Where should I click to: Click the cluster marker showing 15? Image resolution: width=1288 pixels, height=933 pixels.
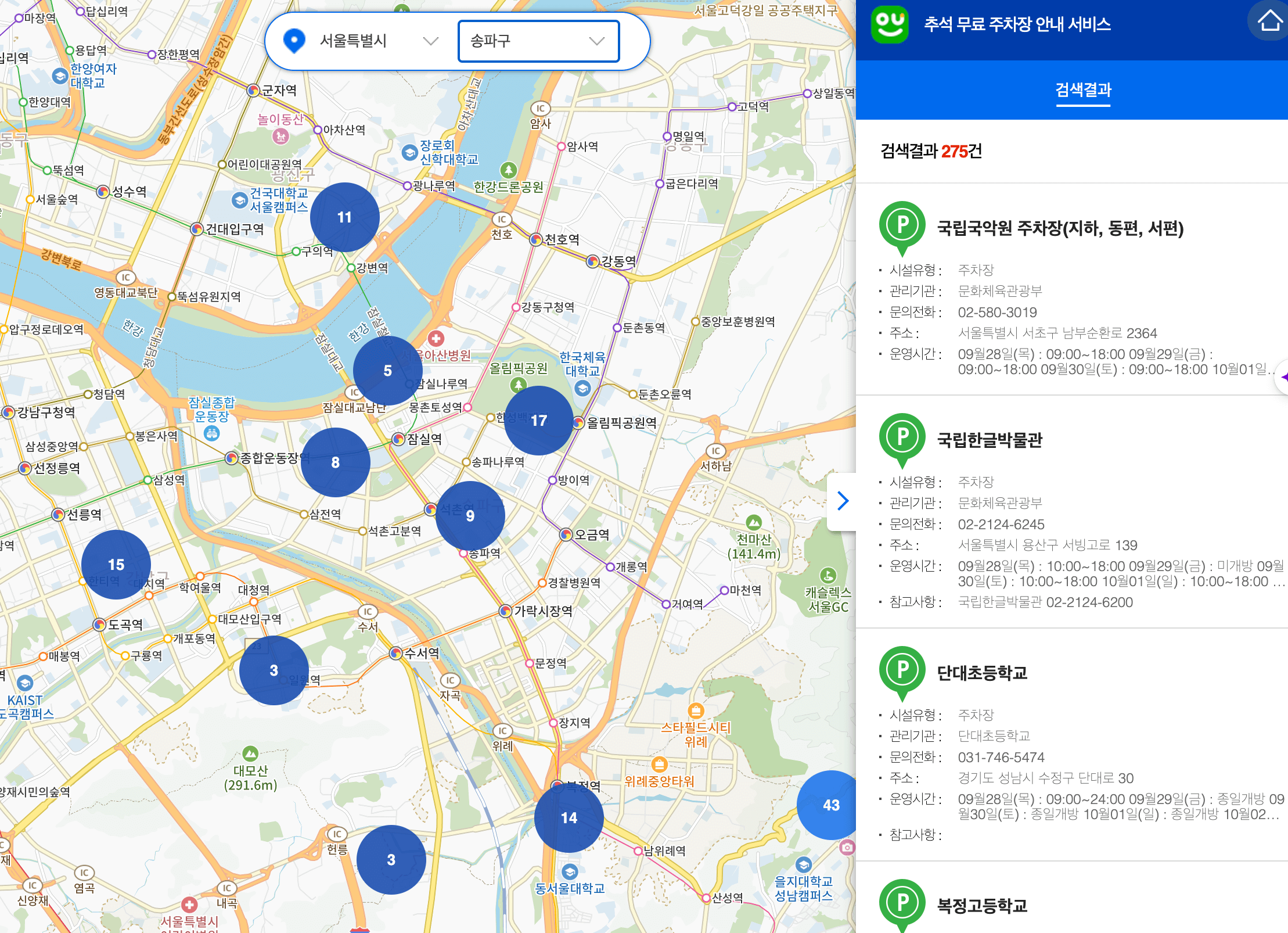[x=116, y=565]
